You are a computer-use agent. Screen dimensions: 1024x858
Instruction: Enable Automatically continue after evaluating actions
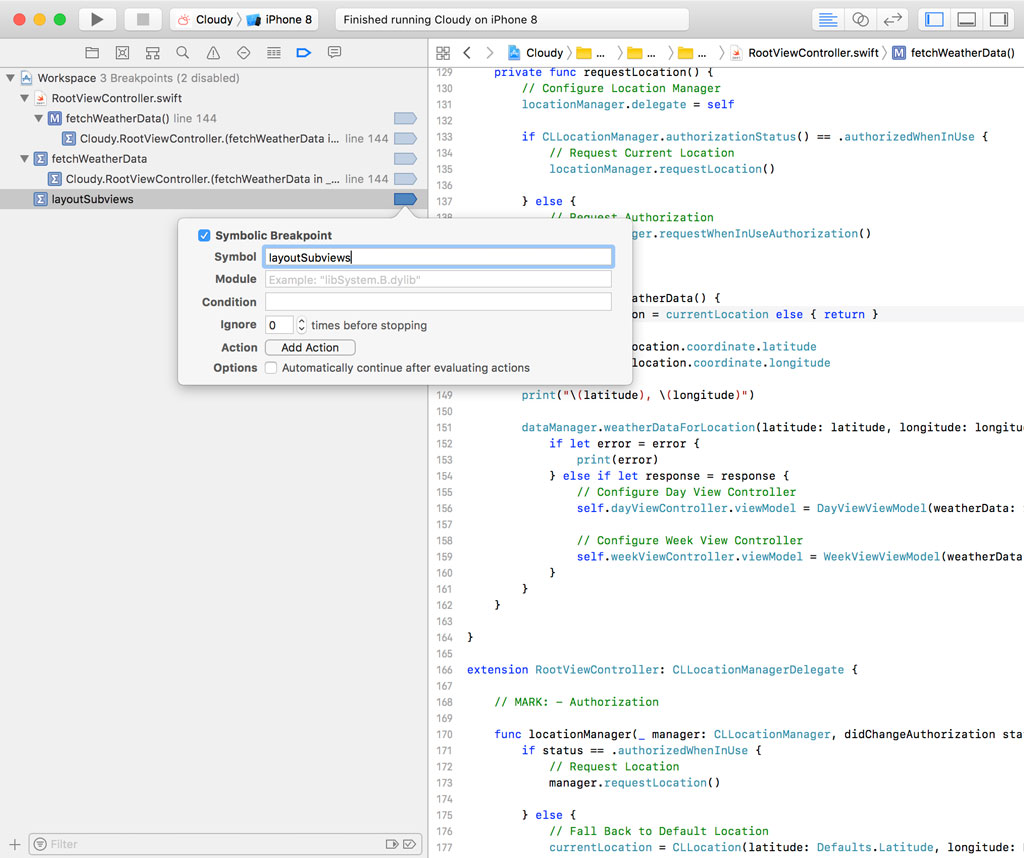point(270,368)
